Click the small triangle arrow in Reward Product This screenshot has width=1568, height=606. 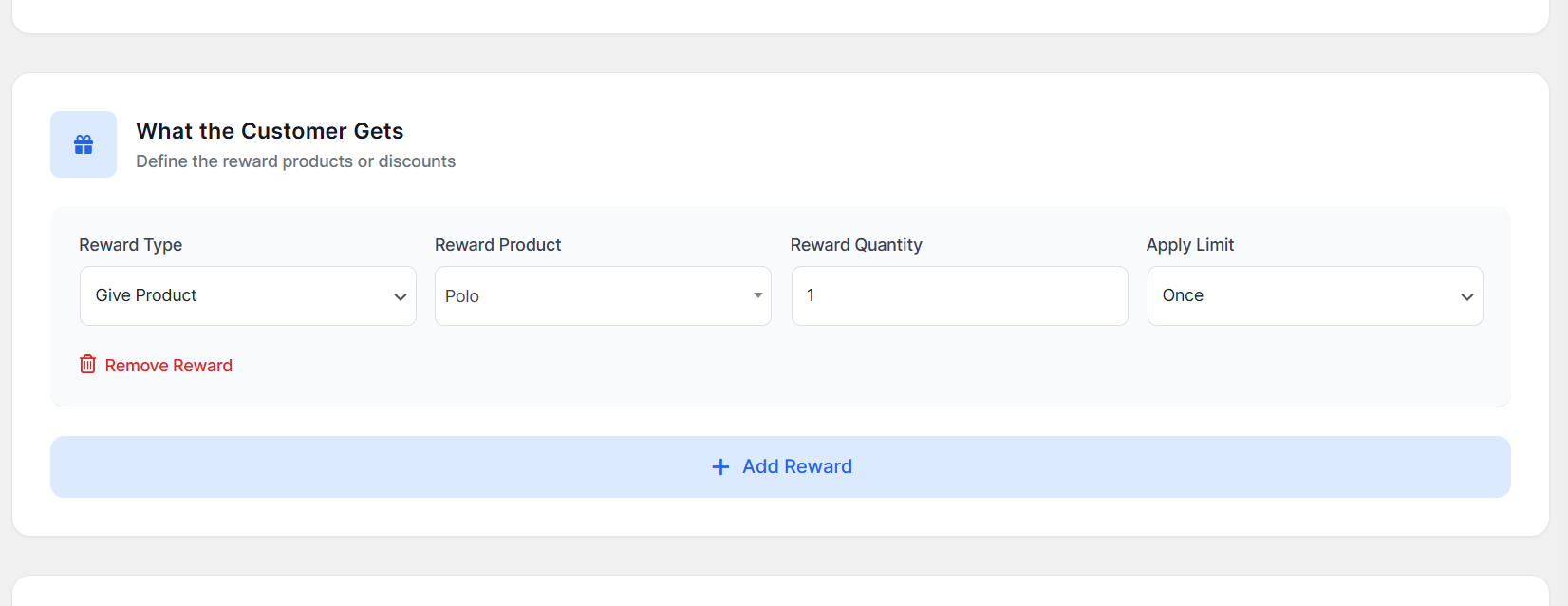point(757,295)
